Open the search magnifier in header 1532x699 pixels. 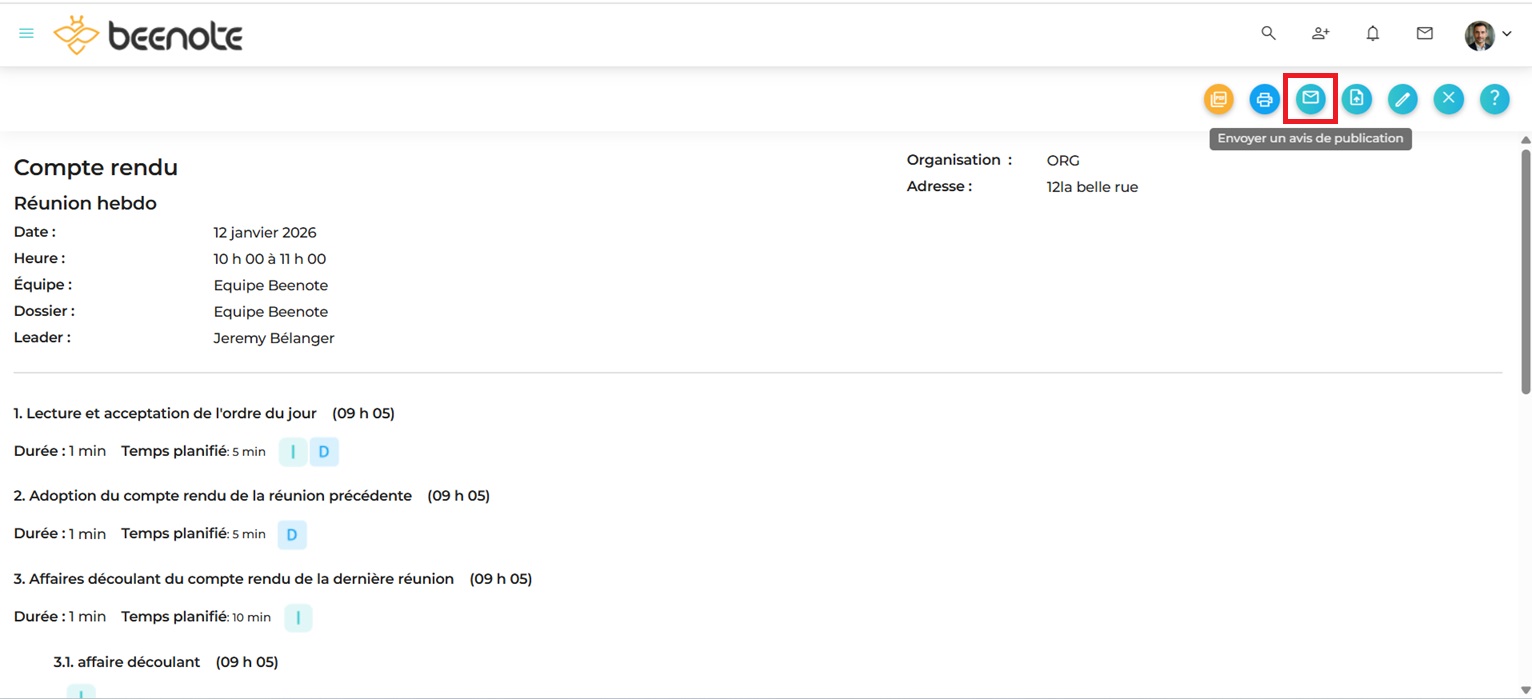point(1268,34)
